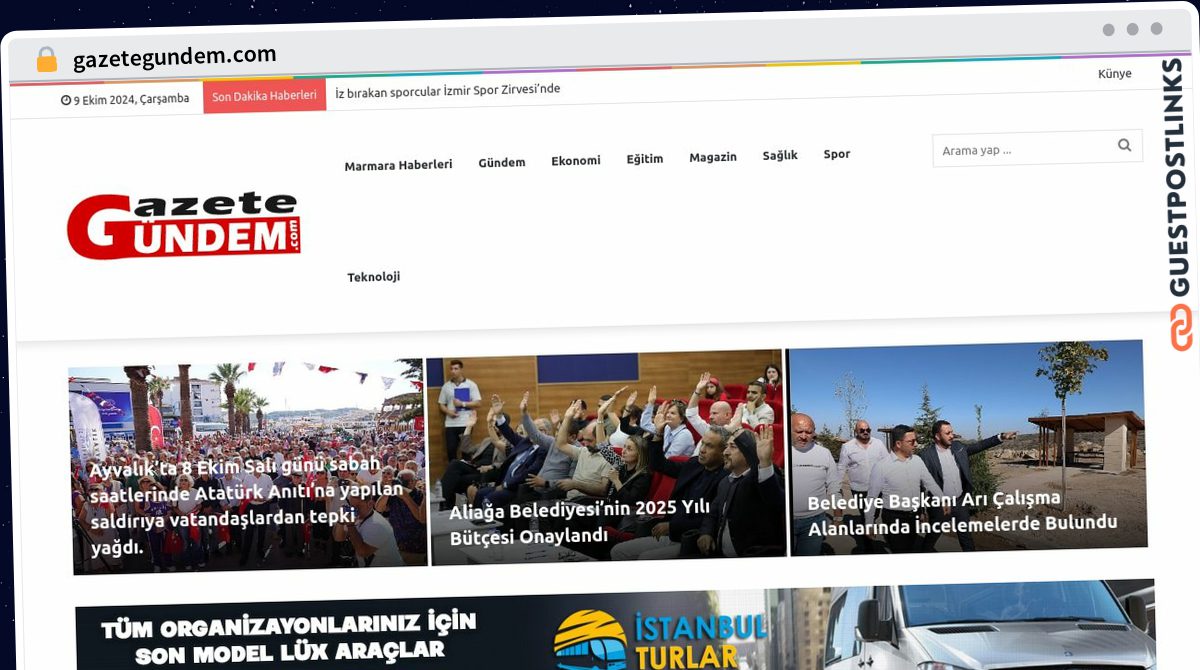This screenshot has height=670, width=1200.
Task: Open the Eğitim category
Action: (645, 159)
